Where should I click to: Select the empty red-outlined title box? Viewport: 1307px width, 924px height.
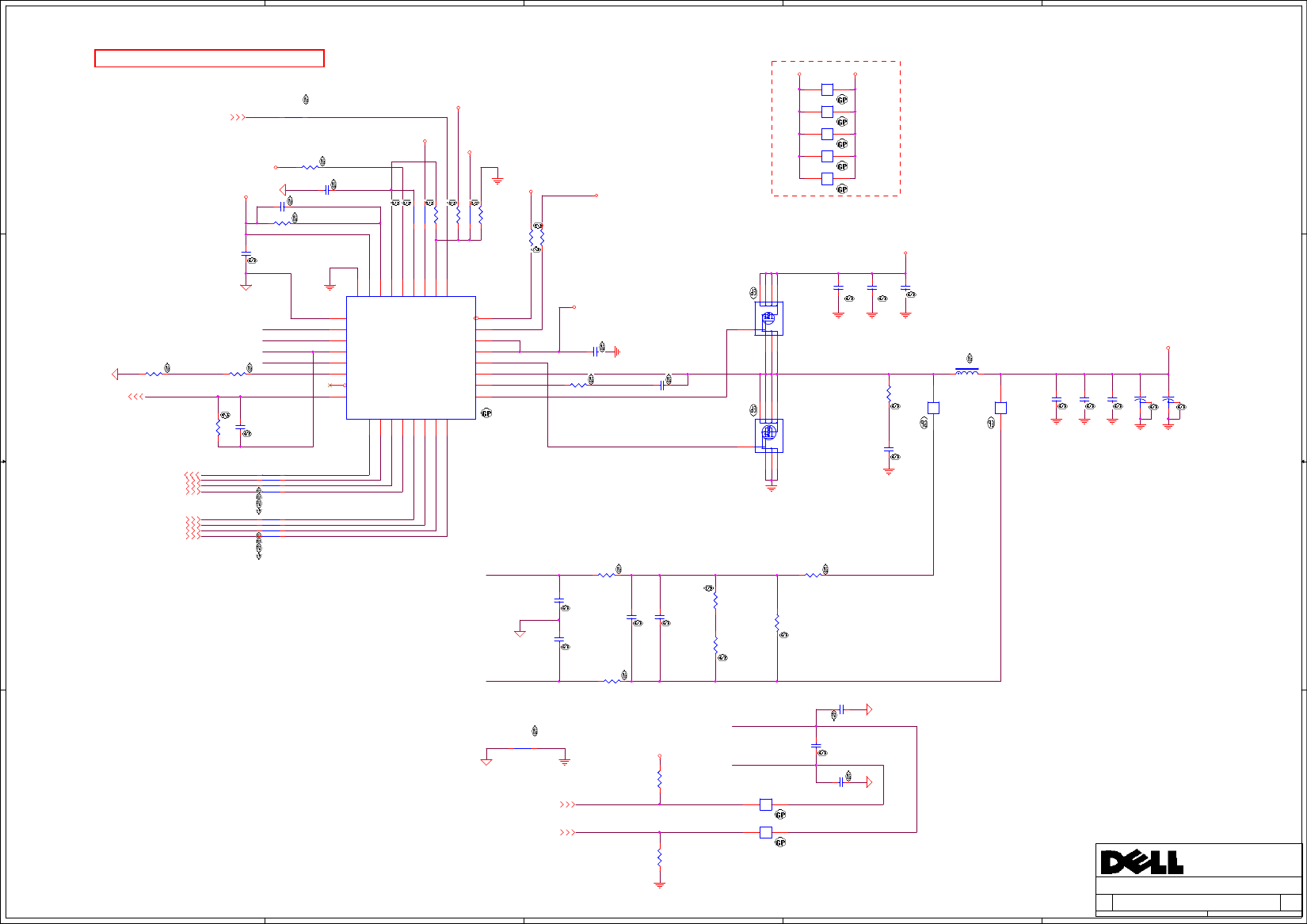pos(209,59)
